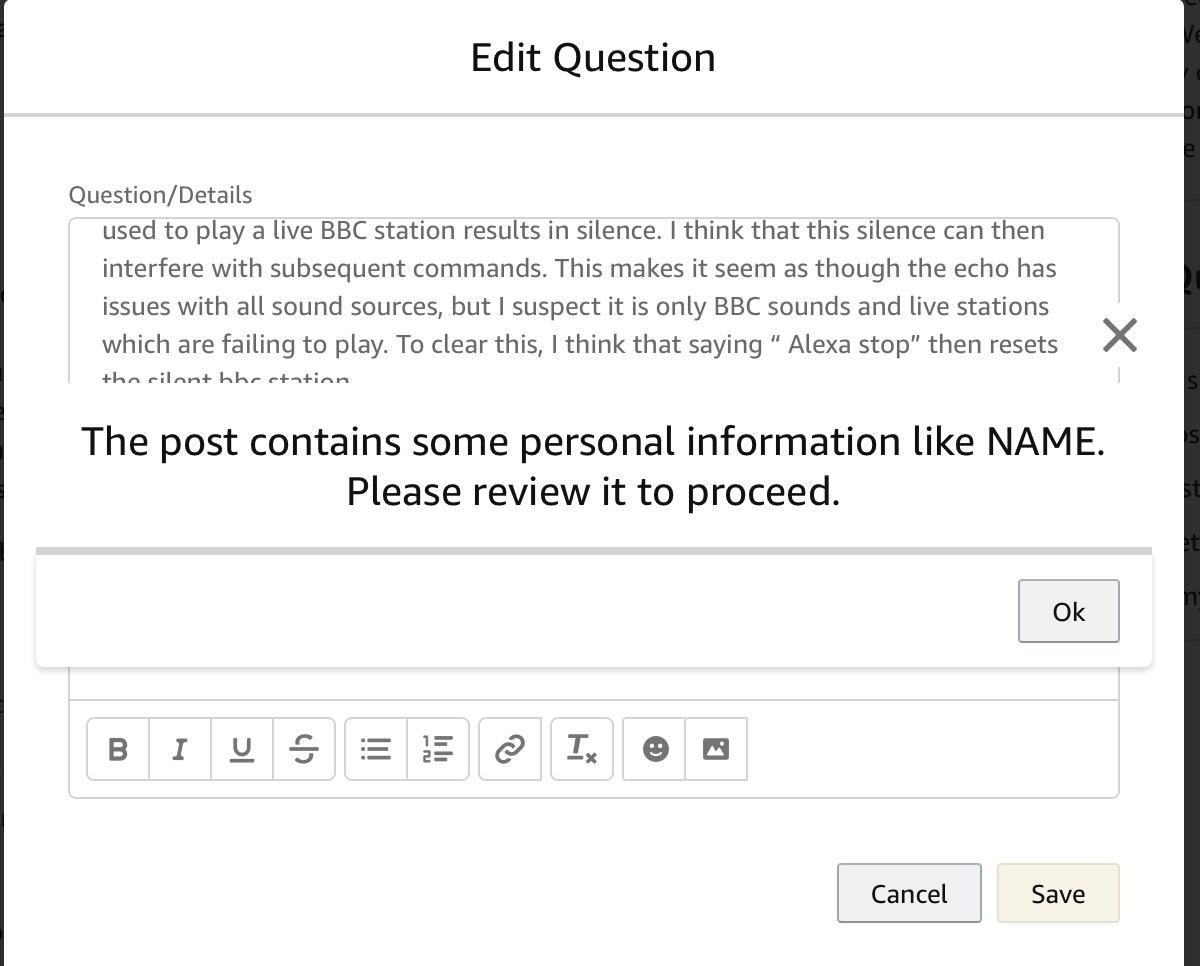The image size is (1200, 966).
Task: Click empty space right of formatting icons
Action: pyautogui.click(x=930, y=748)
